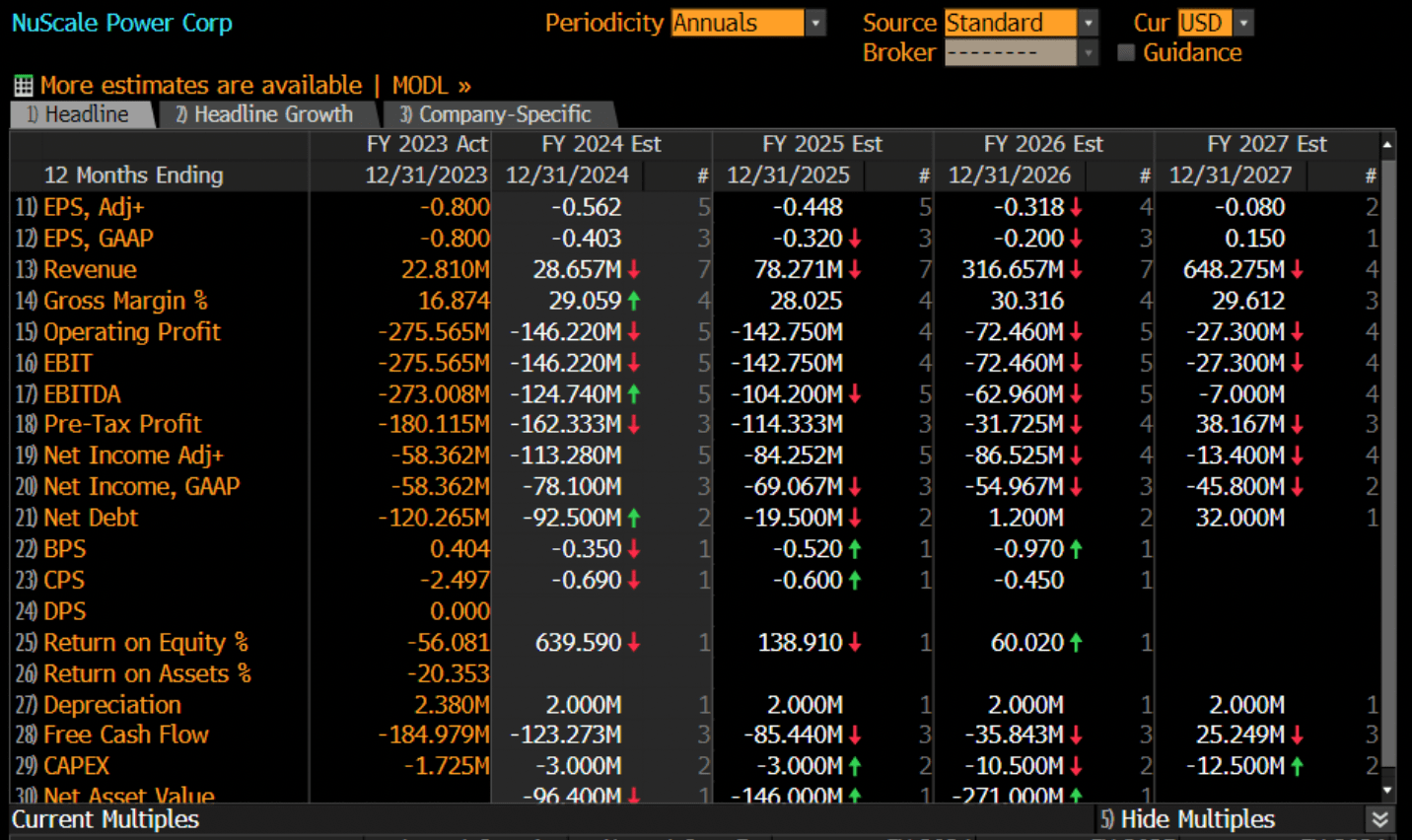
Task: Click green up arrow beside FY 2024 Net Debt
Action: pos(634,518)
